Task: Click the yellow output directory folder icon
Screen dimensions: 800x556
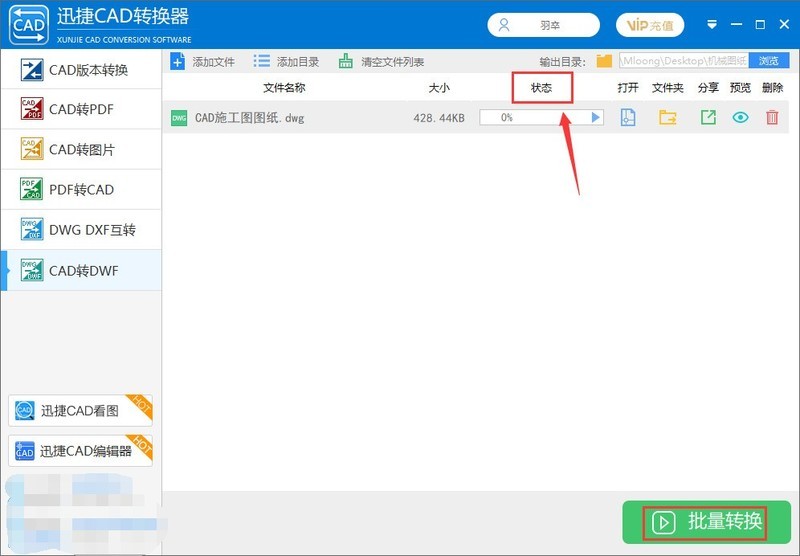Action: 604,61
